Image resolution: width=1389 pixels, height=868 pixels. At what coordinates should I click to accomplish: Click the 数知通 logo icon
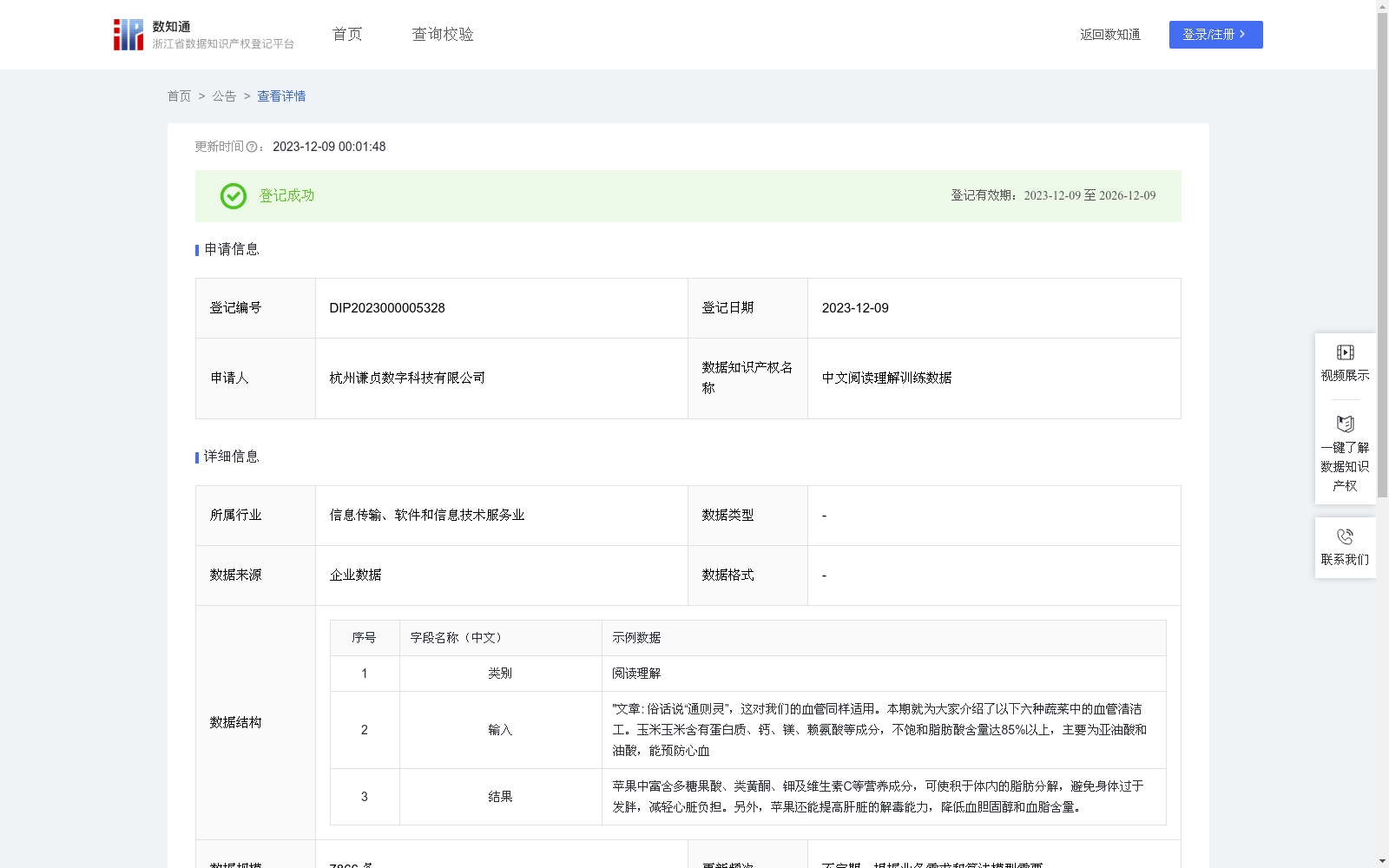[128, 34]
